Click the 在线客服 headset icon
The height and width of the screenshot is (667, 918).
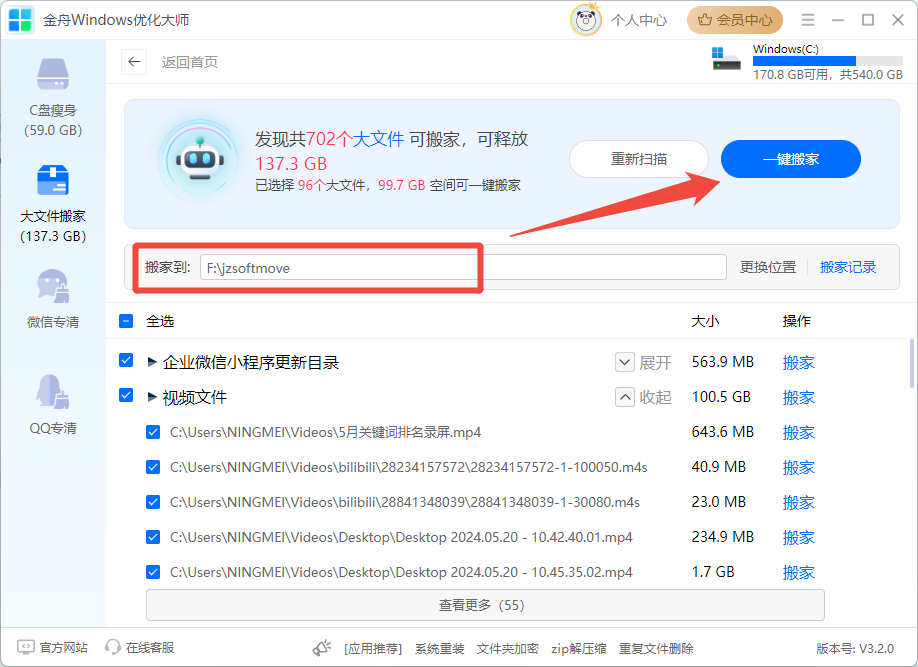click(112, 647)
